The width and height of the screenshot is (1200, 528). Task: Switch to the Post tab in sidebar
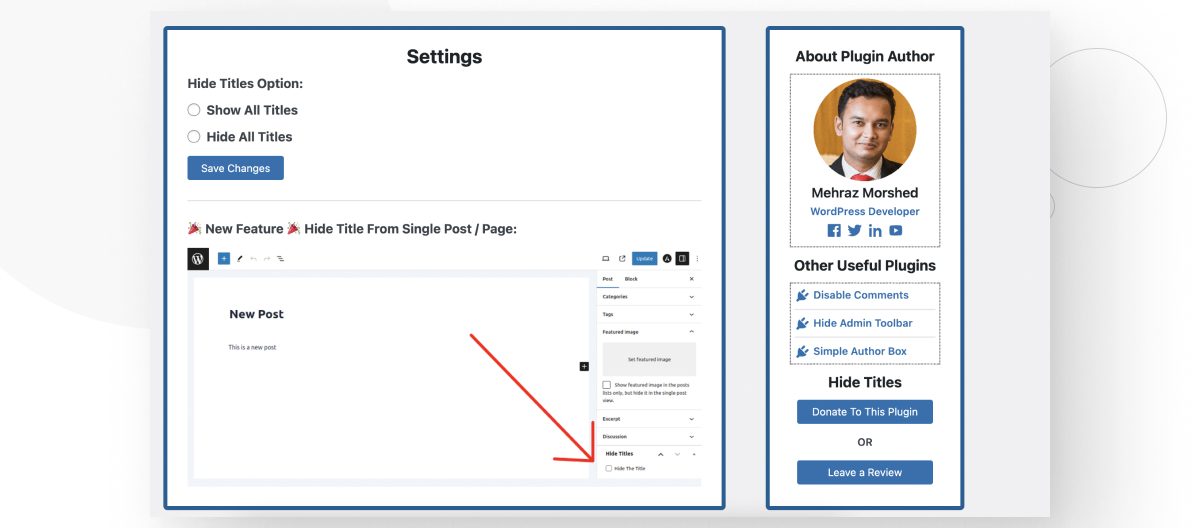(608, 279)
